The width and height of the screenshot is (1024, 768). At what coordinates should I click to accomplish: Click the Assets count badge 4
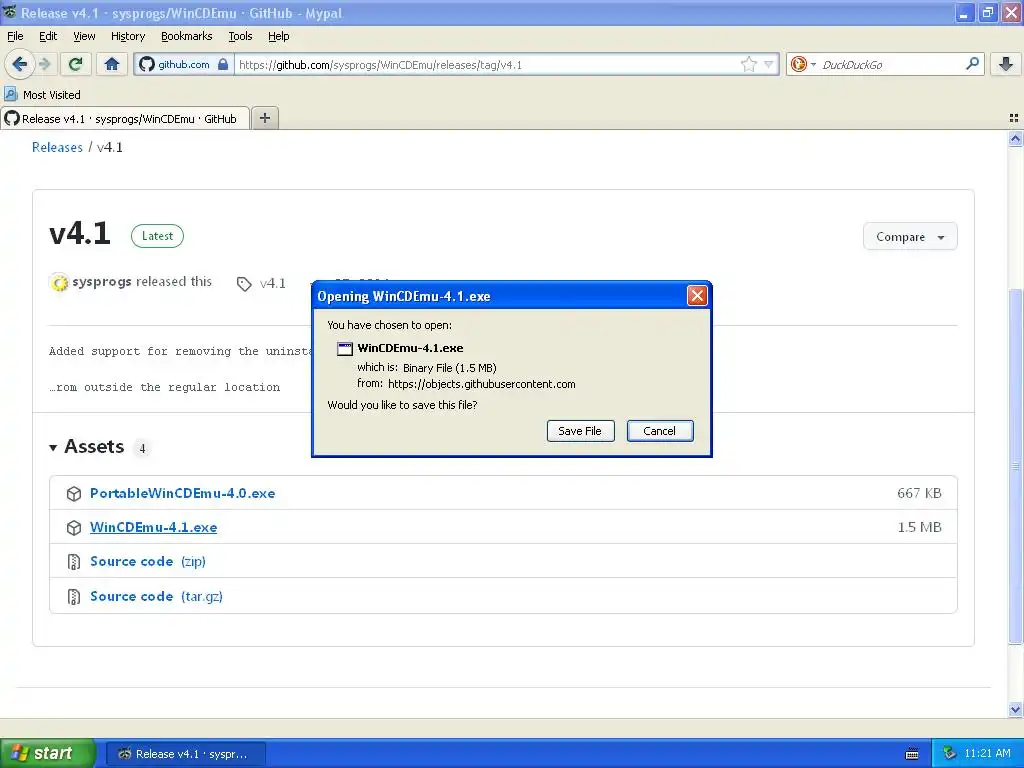tap(142, 448)
